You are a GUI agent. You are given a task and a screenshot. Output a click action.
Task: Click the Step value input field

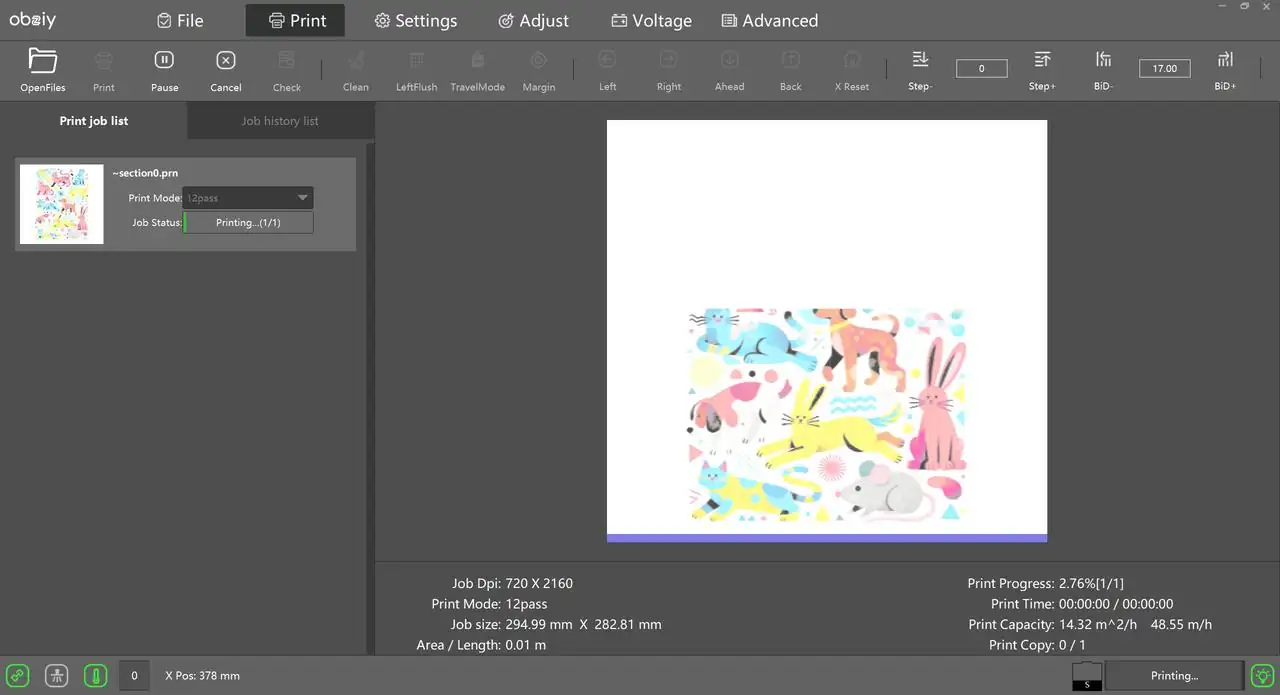[982, 68]
